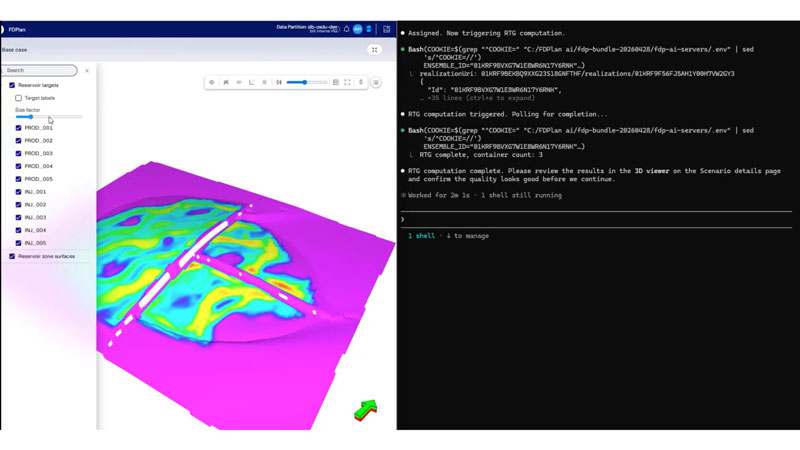Click the up-down arrows icon in viewer toolbar

click(x=361, y=82)
